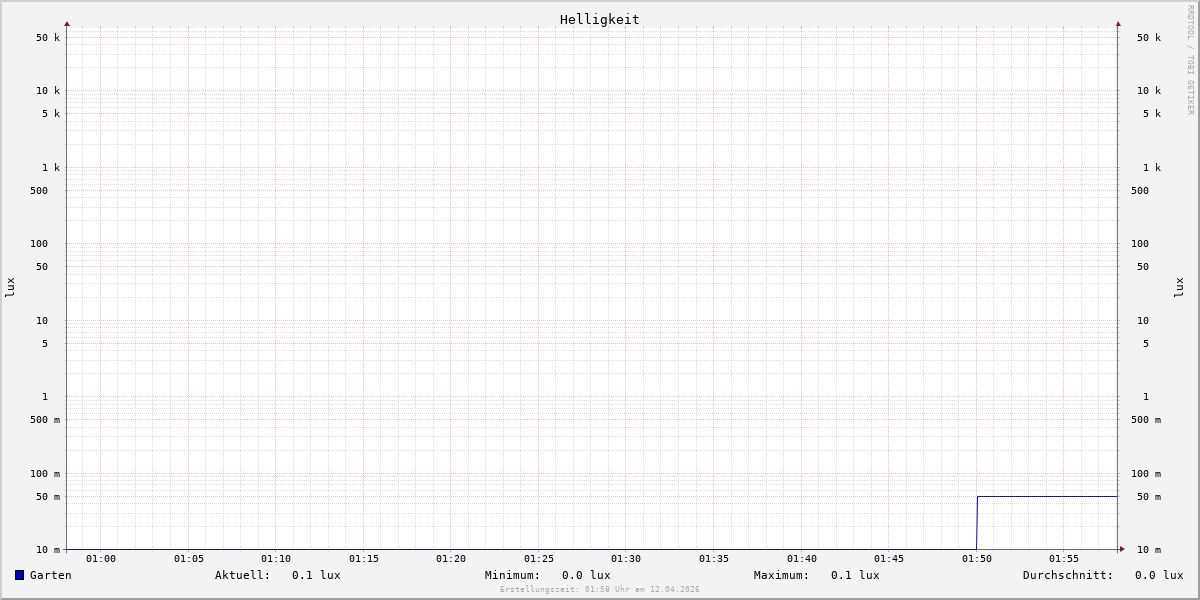The width and height of the screenshot is (1200, 600).
Task: Click the right-side lux axis title
Action: [x=1180, y=287]
